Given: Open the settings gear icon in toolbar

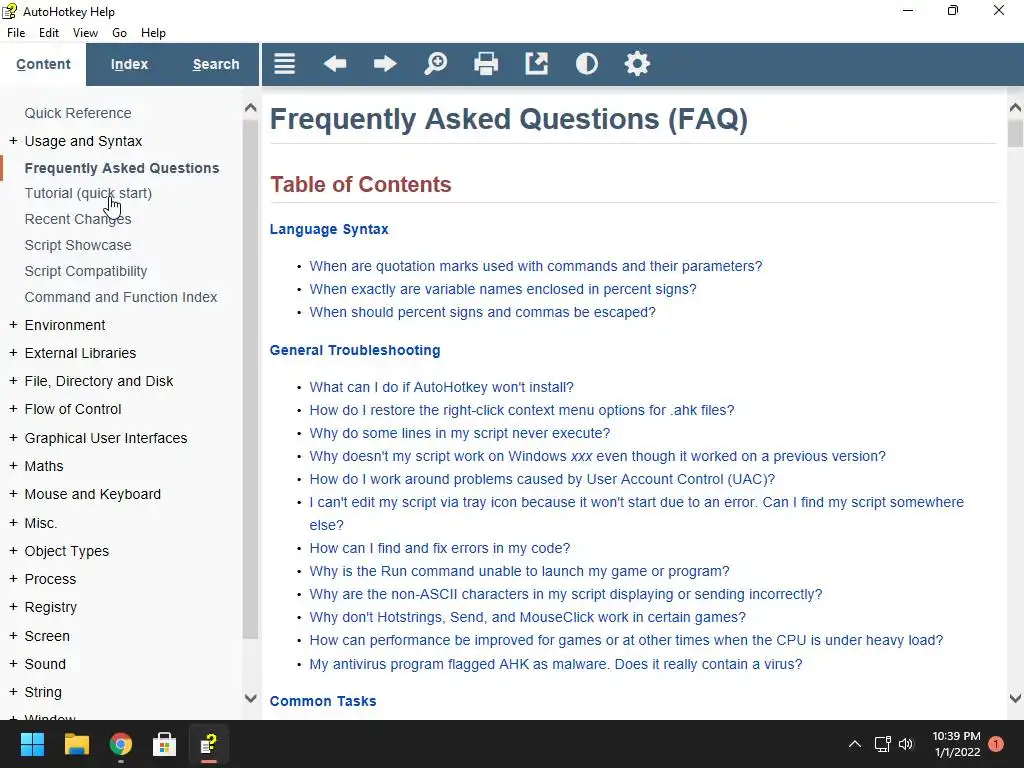Looking at the screenshot, I should tap(637, 64).
